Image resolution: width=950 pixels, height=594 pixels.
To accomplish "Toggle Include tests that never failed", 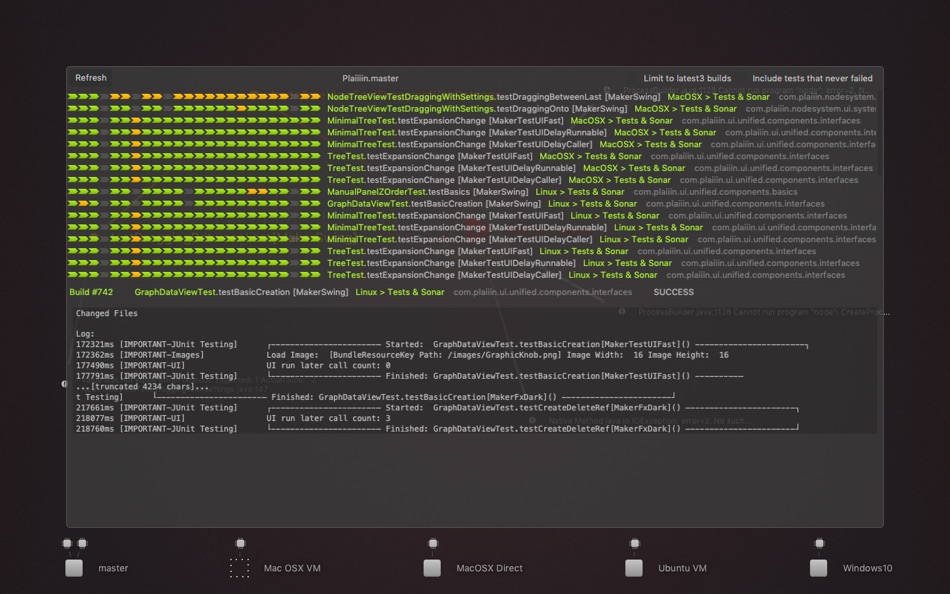I will point(812,78).
